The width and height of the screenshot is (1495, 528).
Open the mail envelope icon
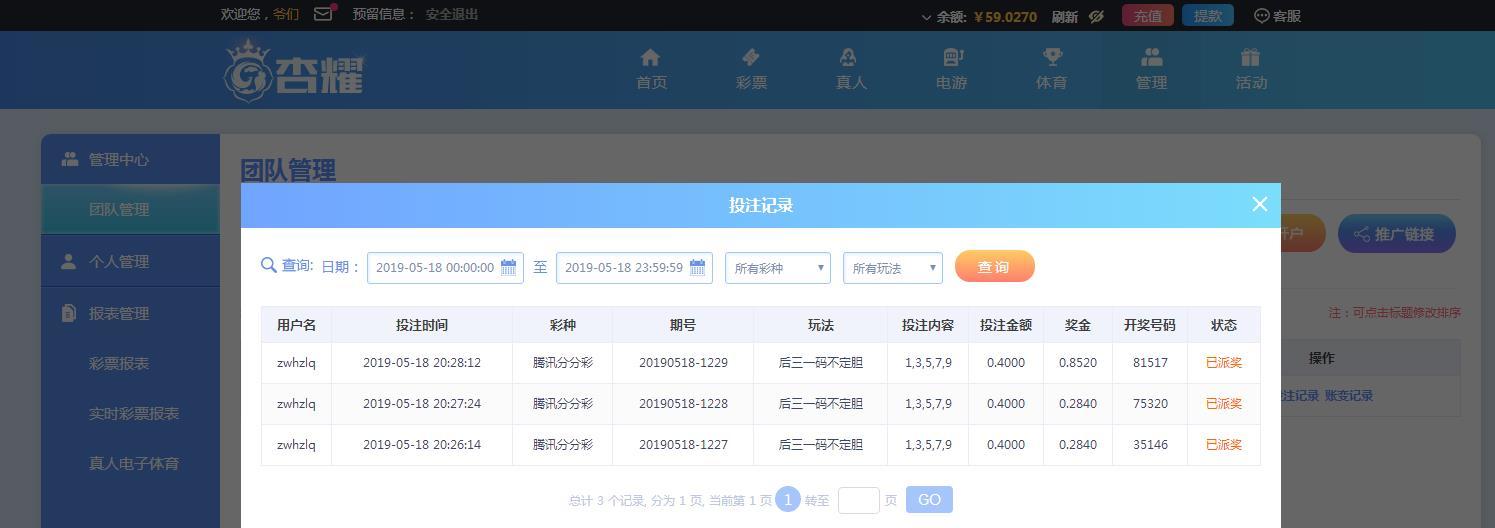click(x=323, y=14)
